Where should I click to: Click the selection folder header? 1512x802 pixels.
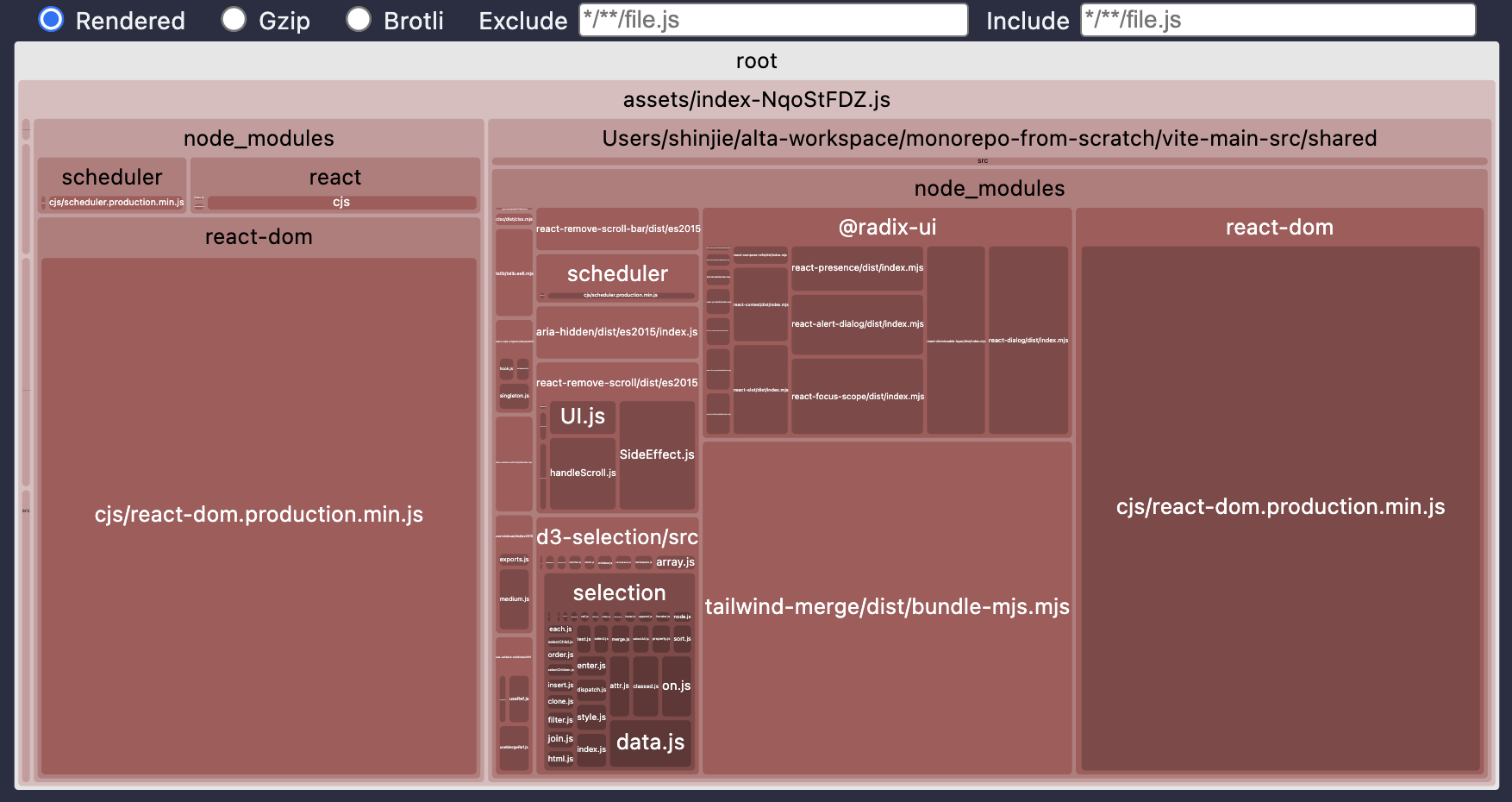coord(619,592)
